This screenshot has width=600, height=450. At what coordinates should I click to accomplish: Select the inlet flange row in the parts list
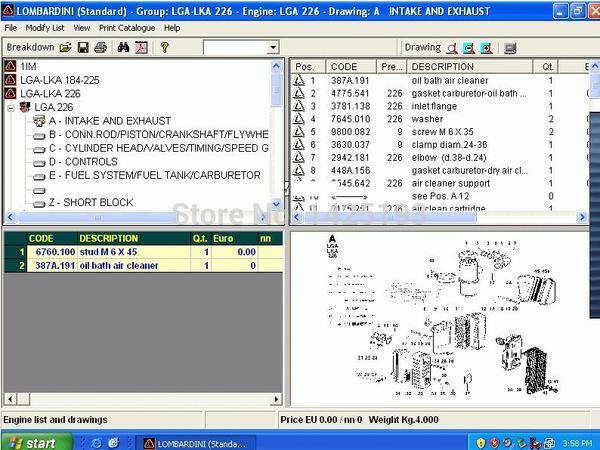(440, 106)
